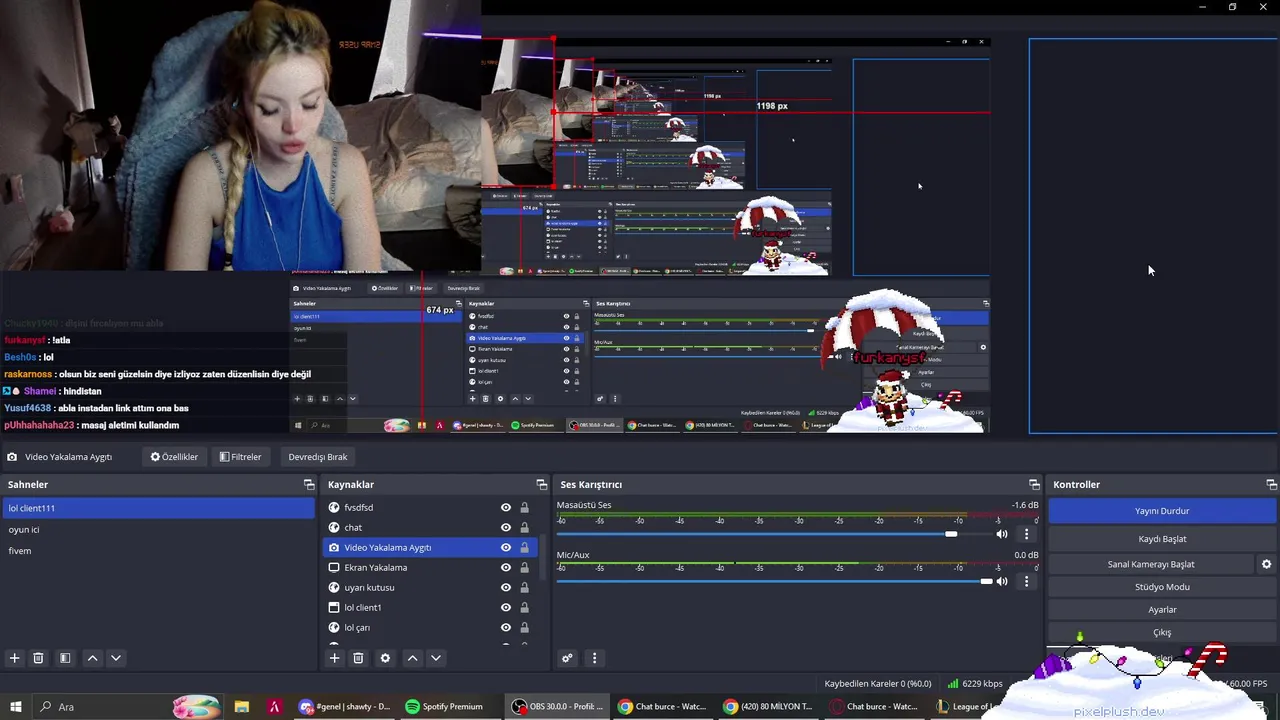Select the uyarı kutusu source
The image size is (1280, 720).
[x=430, y=588]
